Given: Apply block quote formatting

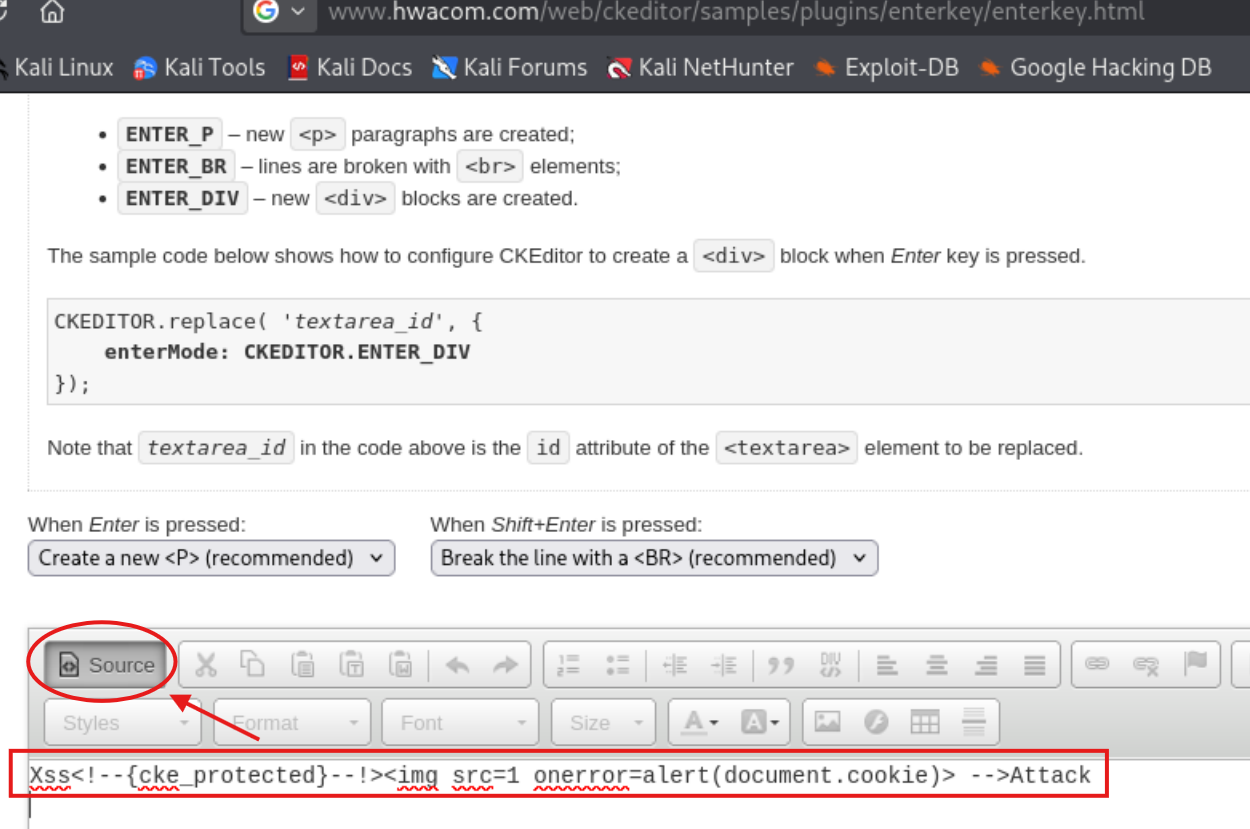Looking at the screenshot, I should [x=781, y=665].
